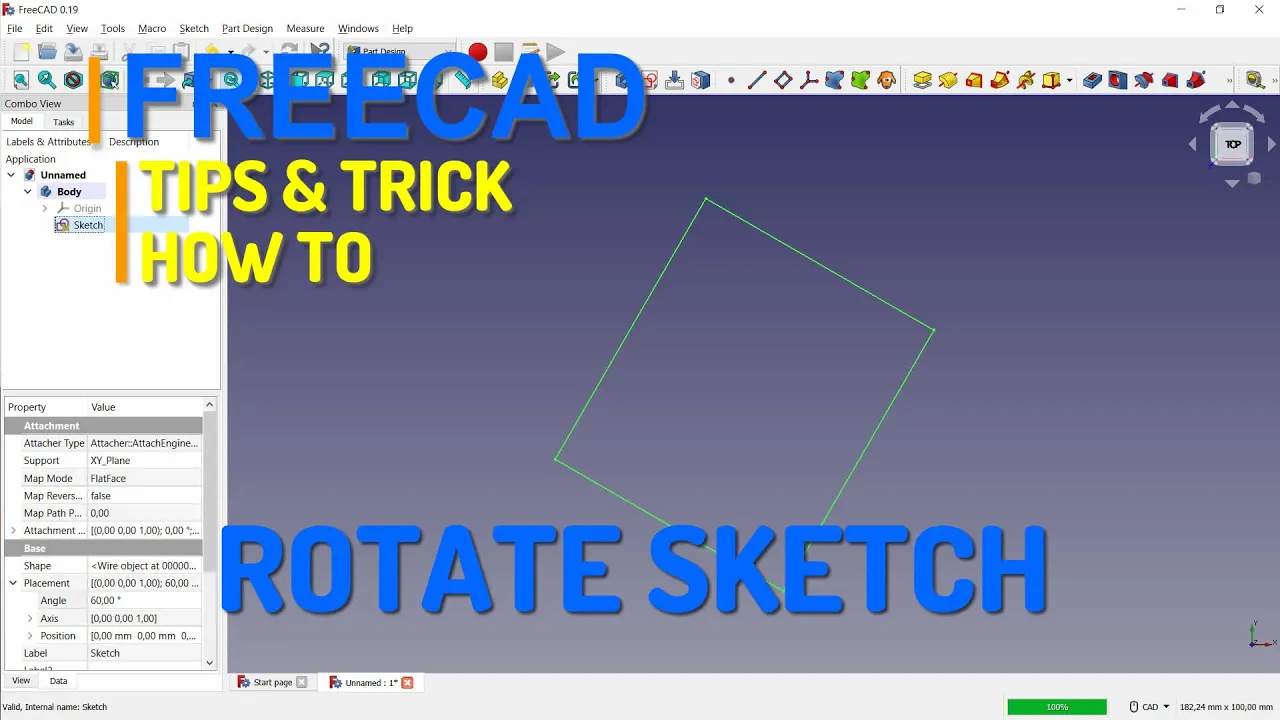Click the navigation cube TOP face
The image size is (1280, 720).
(1232, 145)
